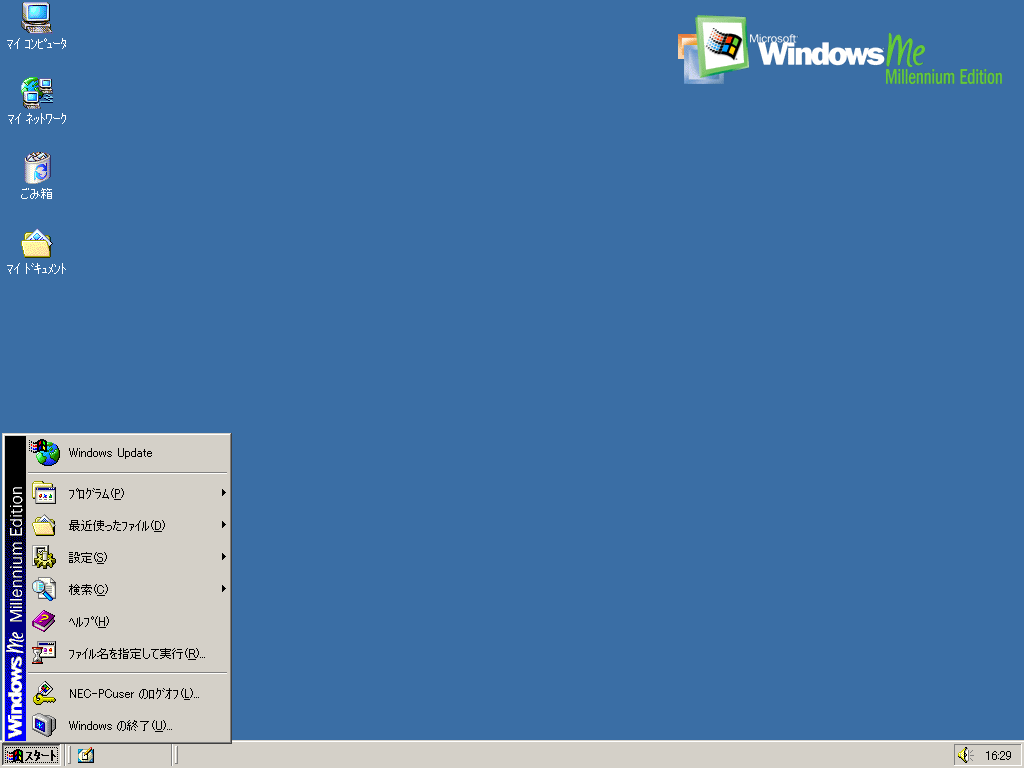Screen dimensions: 1024x768
Task: Open 設定(S) menu item
Action: [x=128, y=557]
